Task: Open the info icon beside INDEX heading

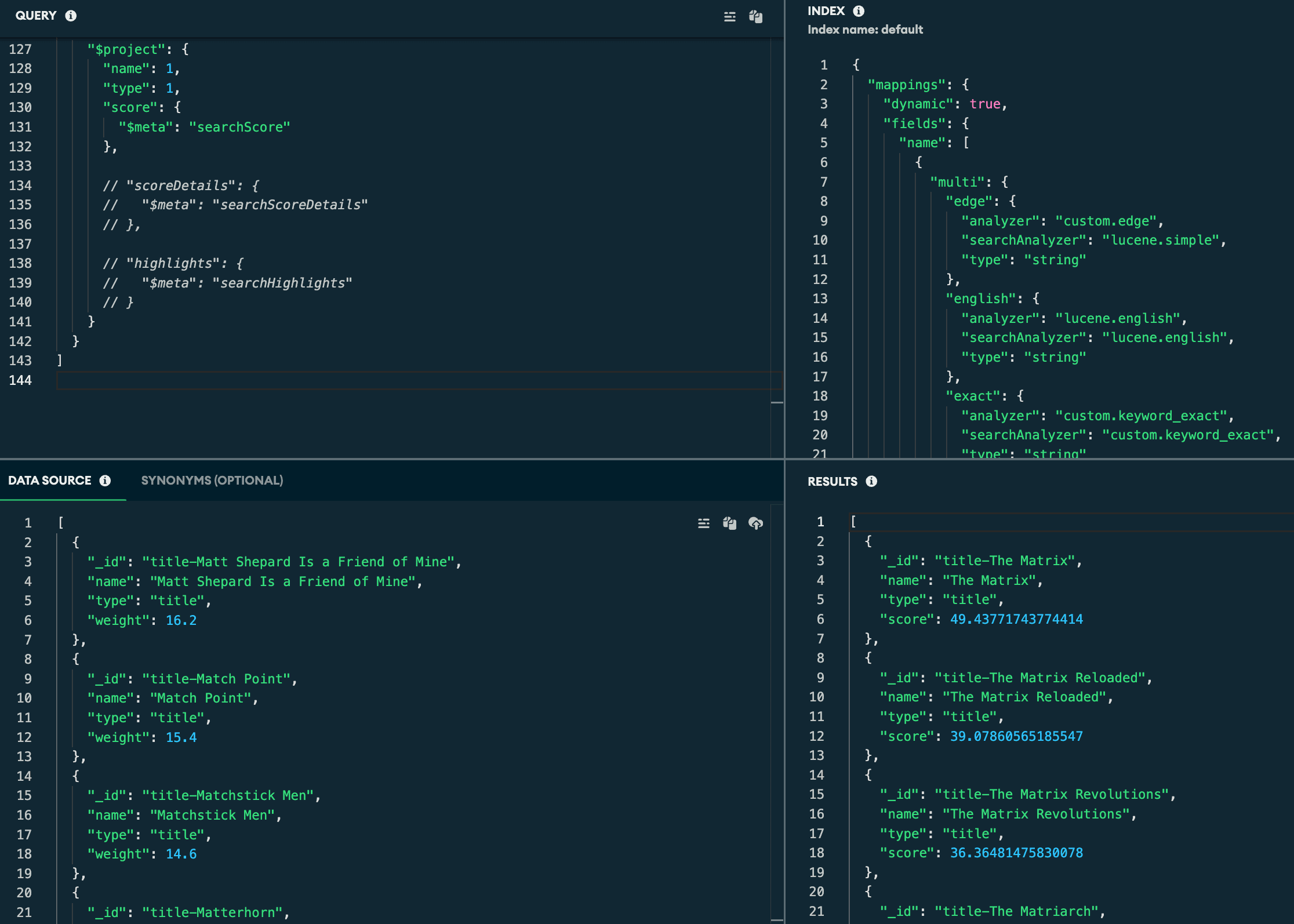Action: (x=859, y=11)
